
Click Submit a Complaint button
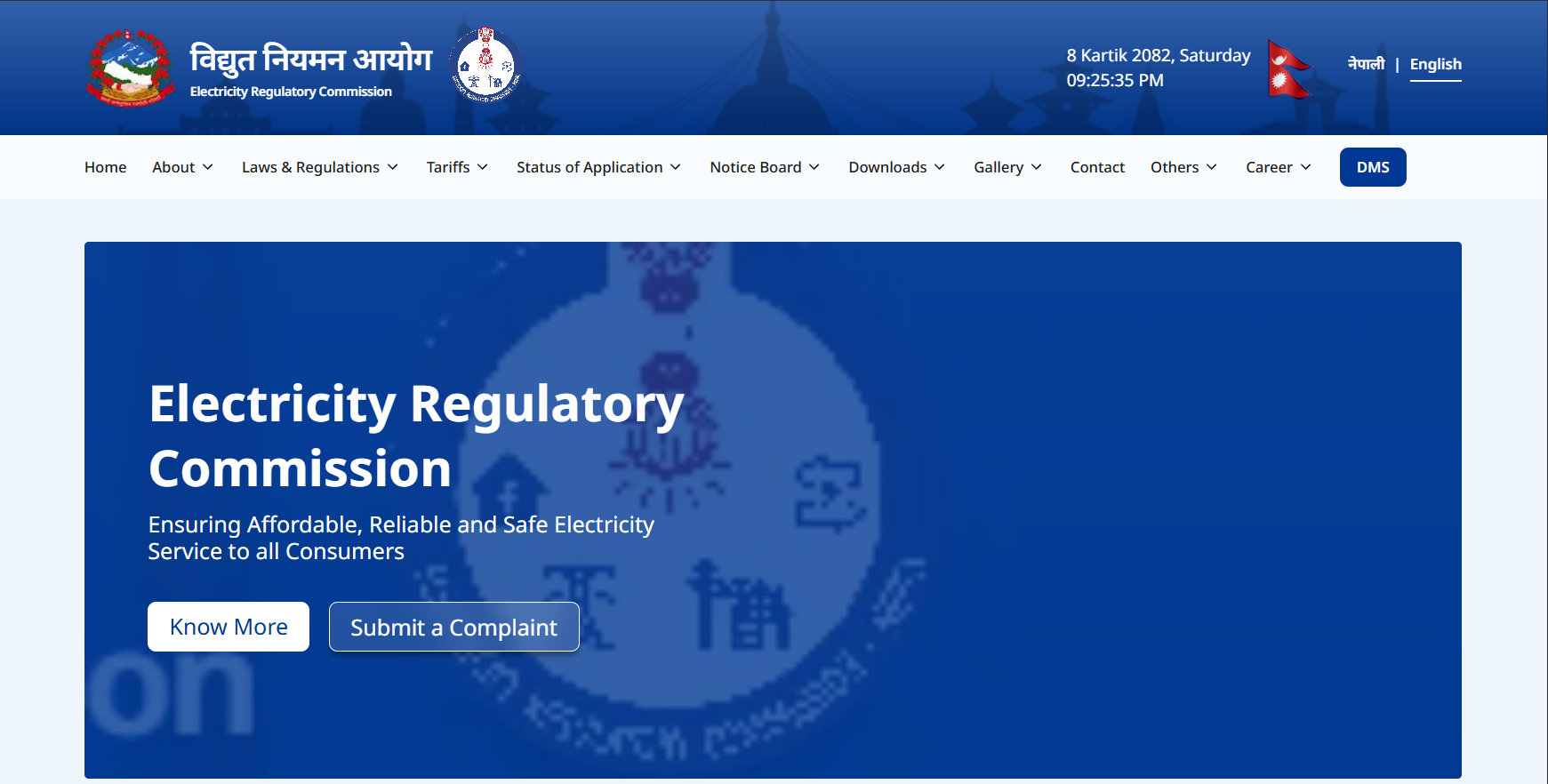453,627
